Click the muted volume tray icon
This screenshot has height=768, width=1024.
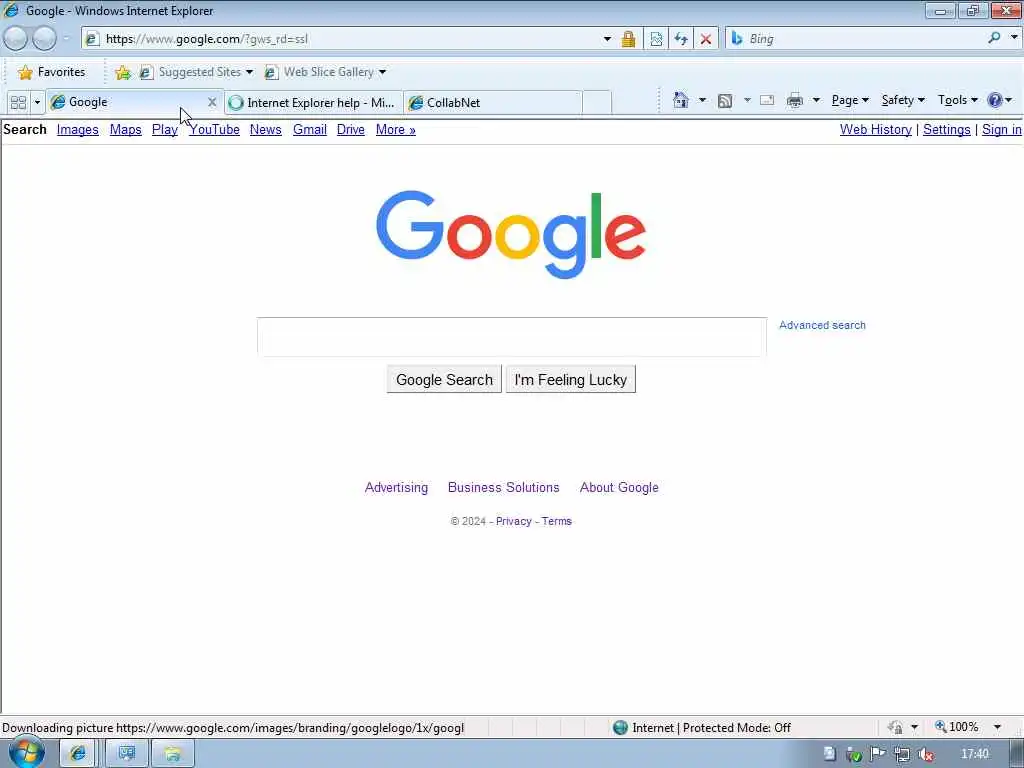pyautogui.click(x=926, y=754)
